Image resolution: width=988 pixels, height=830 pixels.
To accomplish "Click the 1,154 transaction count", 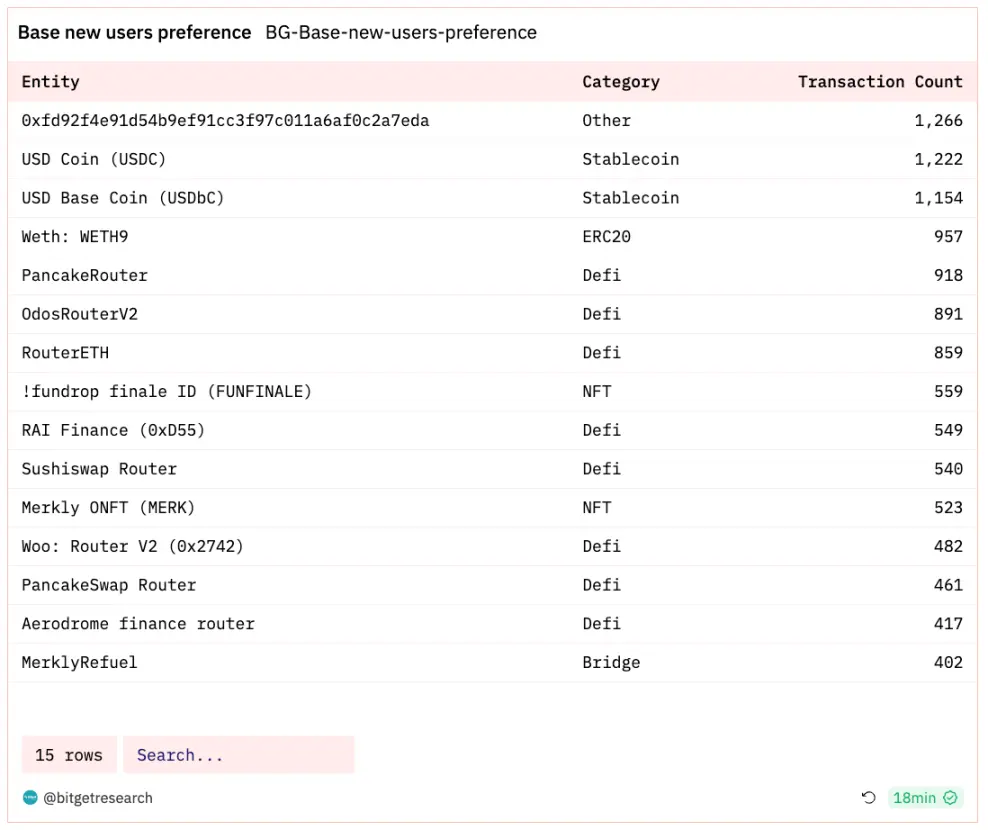I will point(939,197).
